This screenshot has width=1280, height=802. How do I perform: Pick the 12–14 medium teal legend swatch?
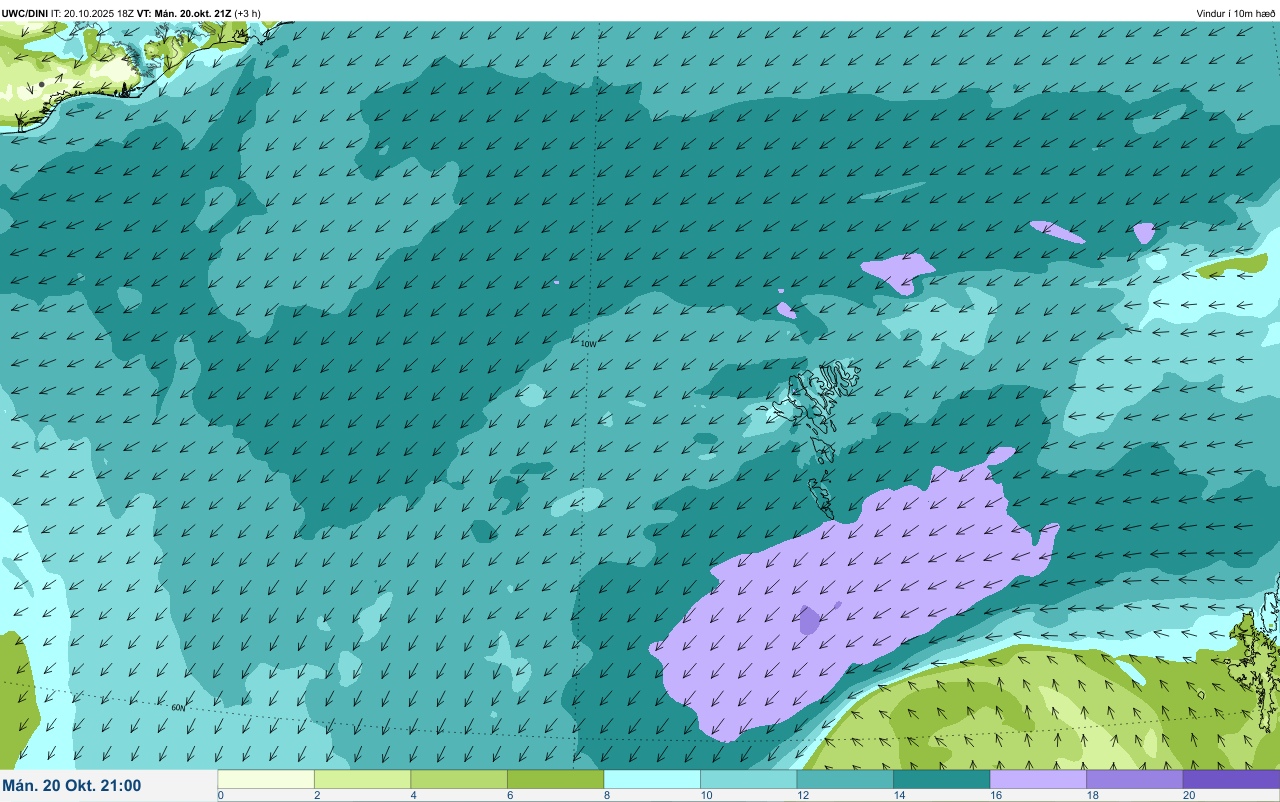[845, 779]
